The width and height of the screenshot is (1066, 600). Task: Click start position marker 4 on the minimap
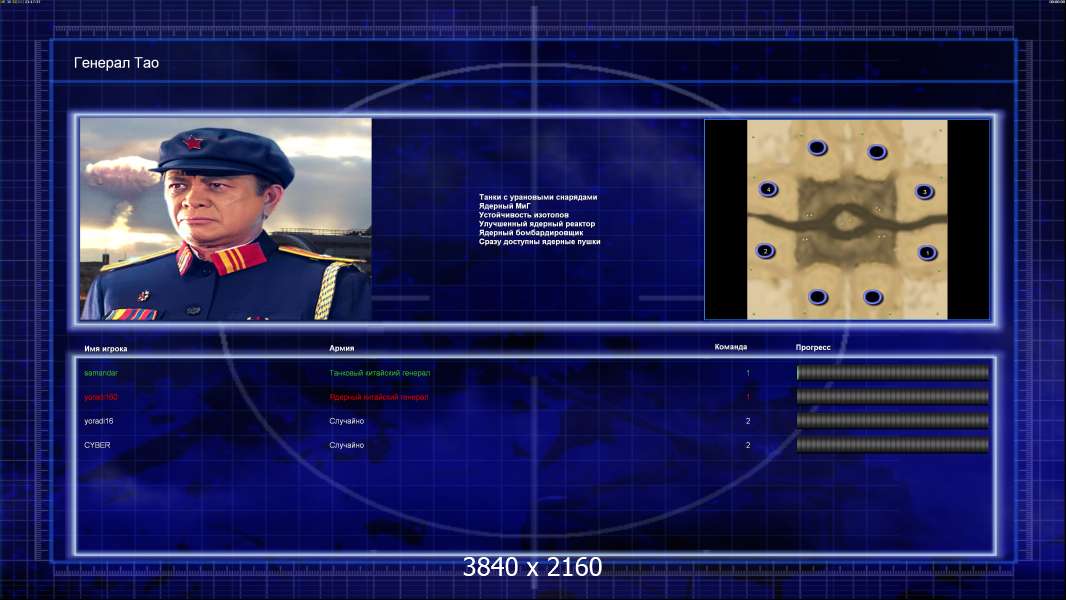(x=768, y=189)
